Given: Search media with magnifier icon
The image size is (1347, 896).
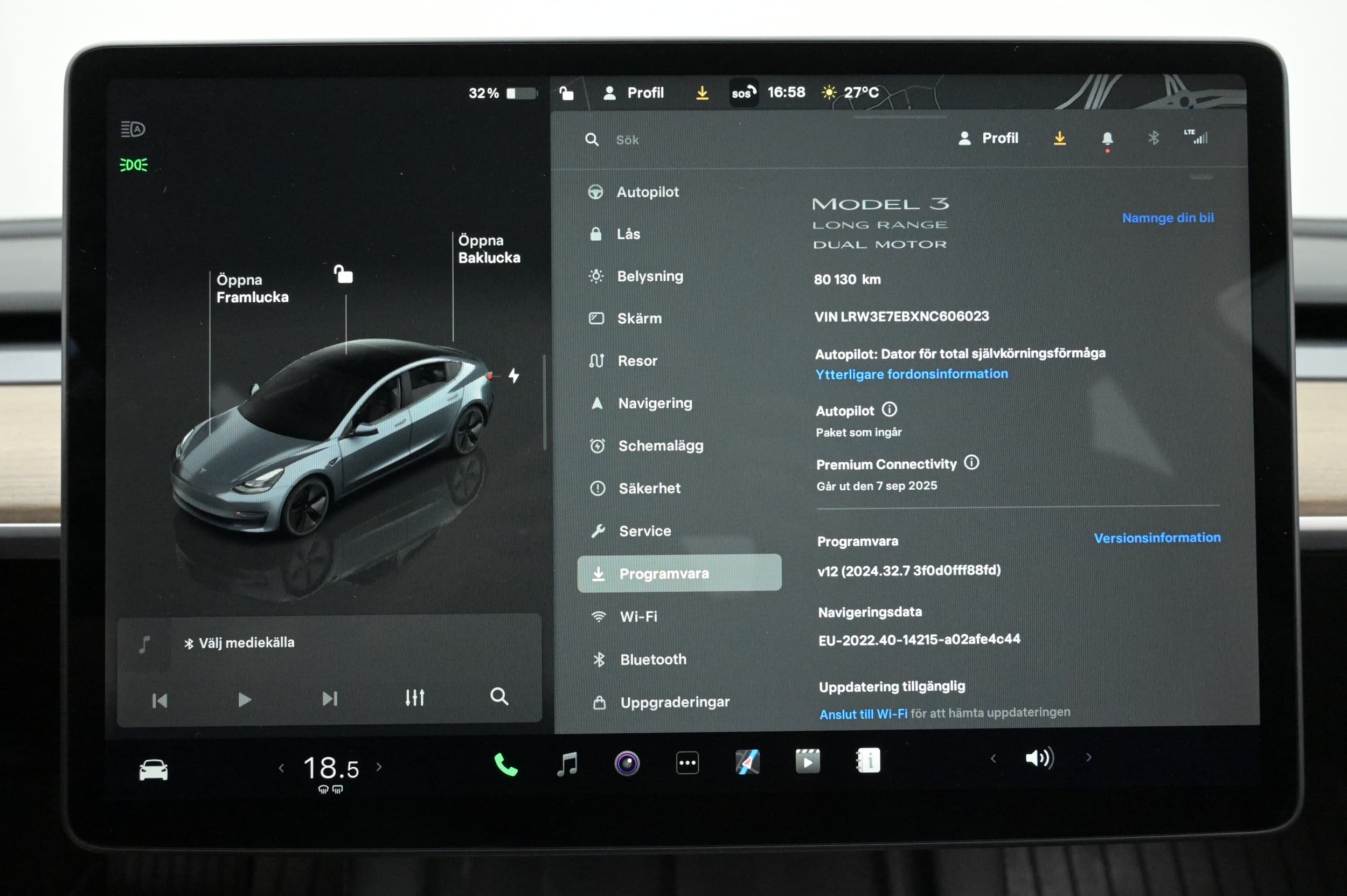Looking at the screenshot, I should coord(499,696).
